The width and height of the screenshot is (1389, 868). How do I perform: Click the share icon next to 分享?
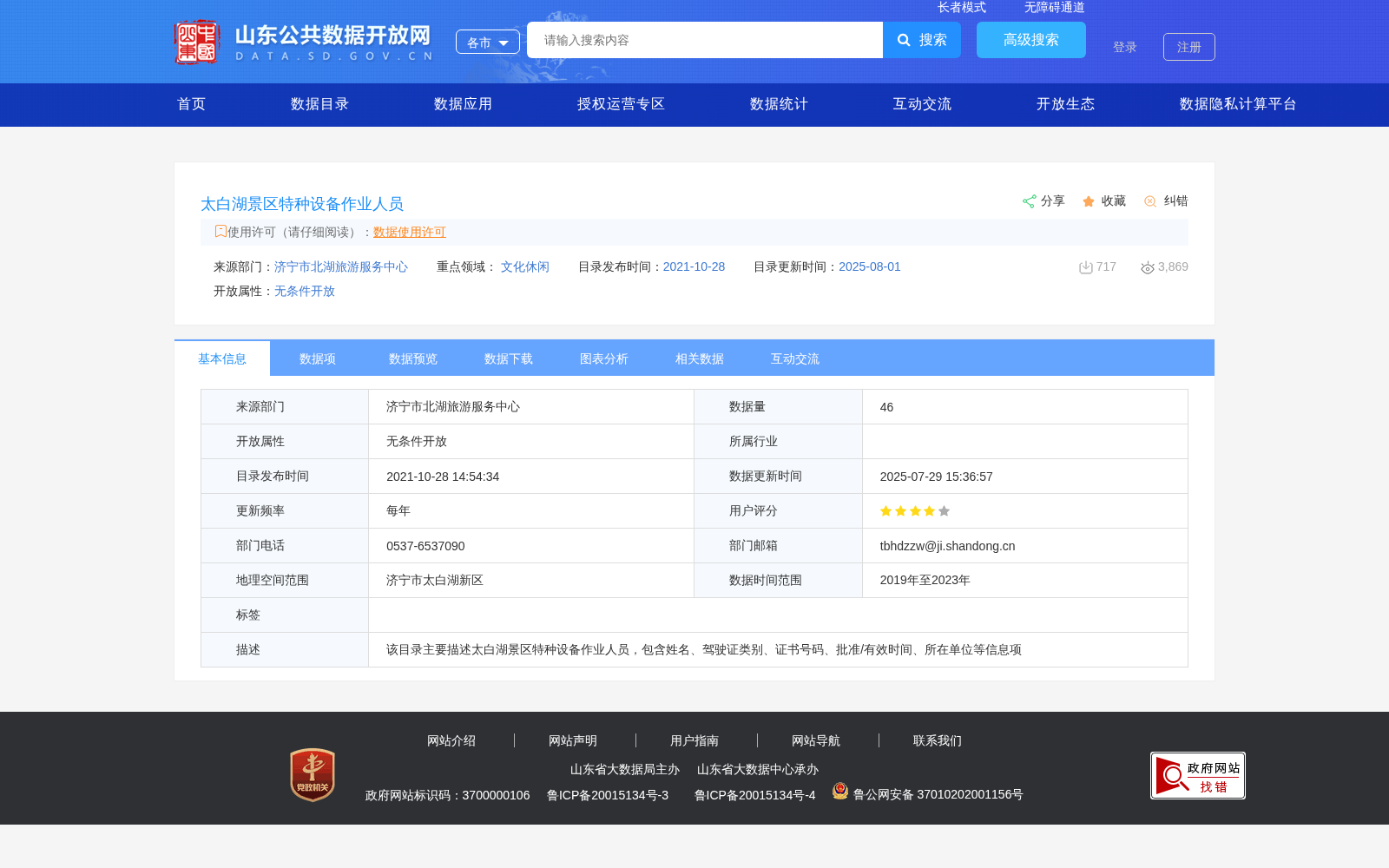click(x=1029, y=201)
